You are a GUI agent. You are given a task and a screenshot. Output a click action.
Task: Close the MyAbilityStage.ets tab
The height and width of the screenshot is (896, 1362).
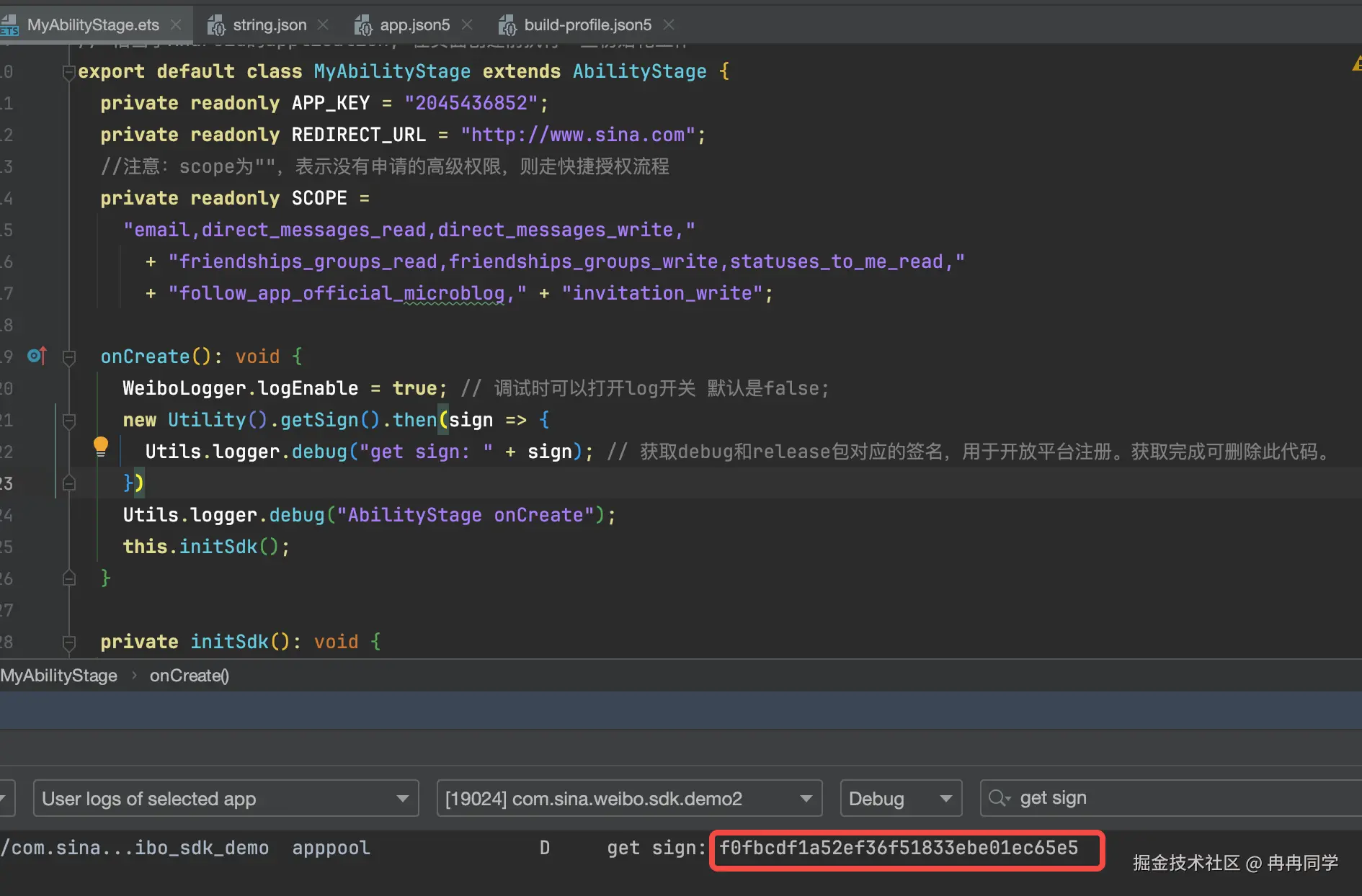[176, 25]
